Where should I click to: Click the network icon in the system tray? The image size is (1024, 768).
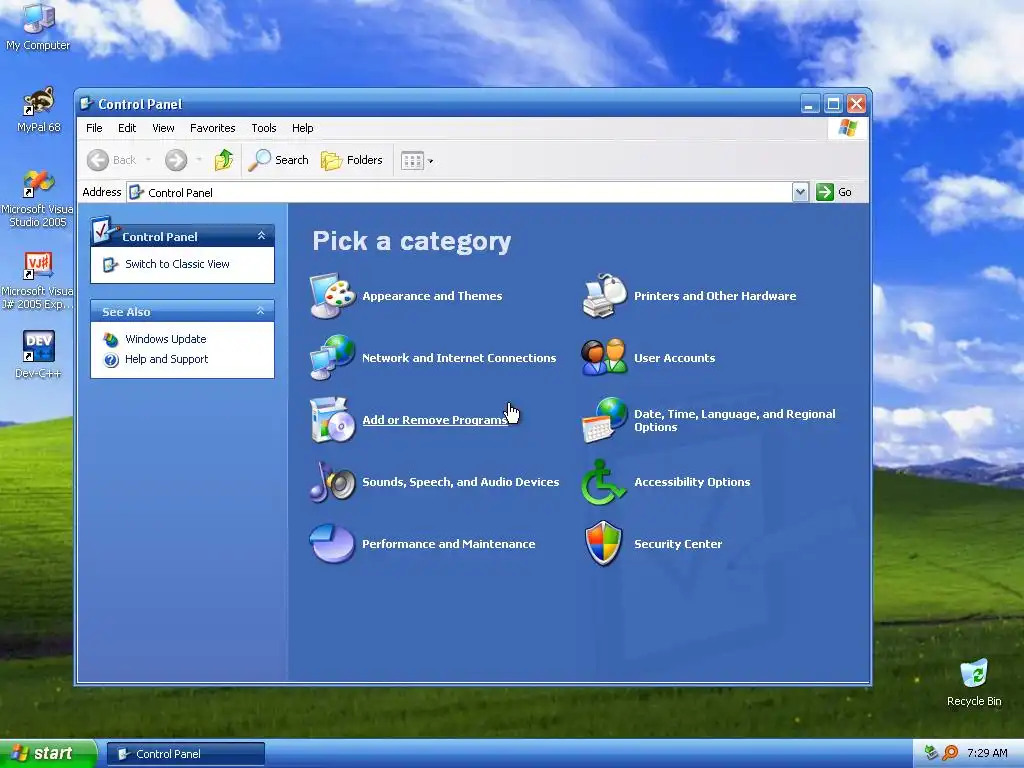(931, 753)
